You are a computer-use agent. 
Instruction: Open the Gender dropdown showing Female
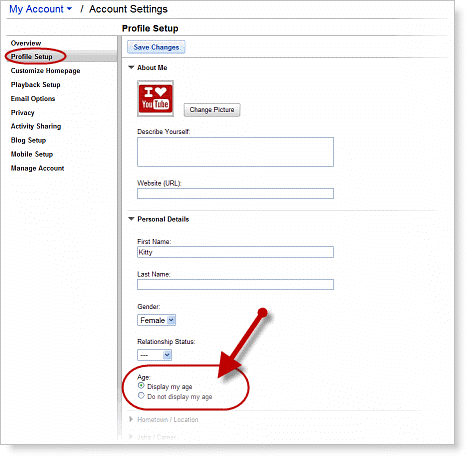click(x=156, y=320)
